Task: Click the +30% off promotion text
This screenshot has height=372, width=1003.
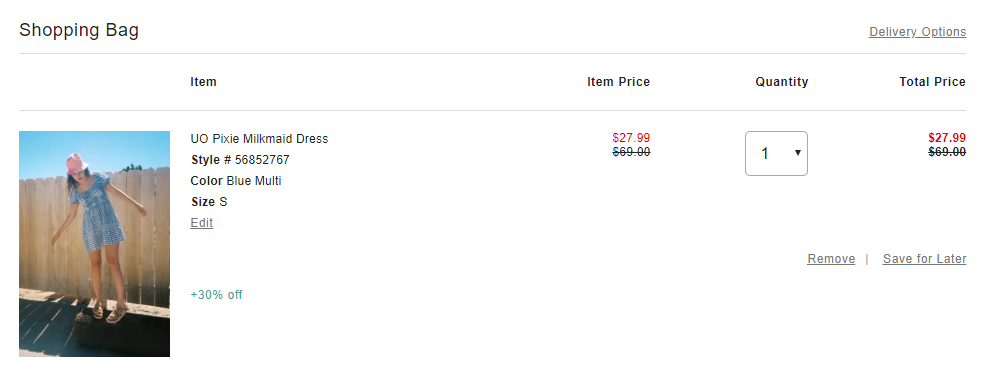Action: (216, 295)
